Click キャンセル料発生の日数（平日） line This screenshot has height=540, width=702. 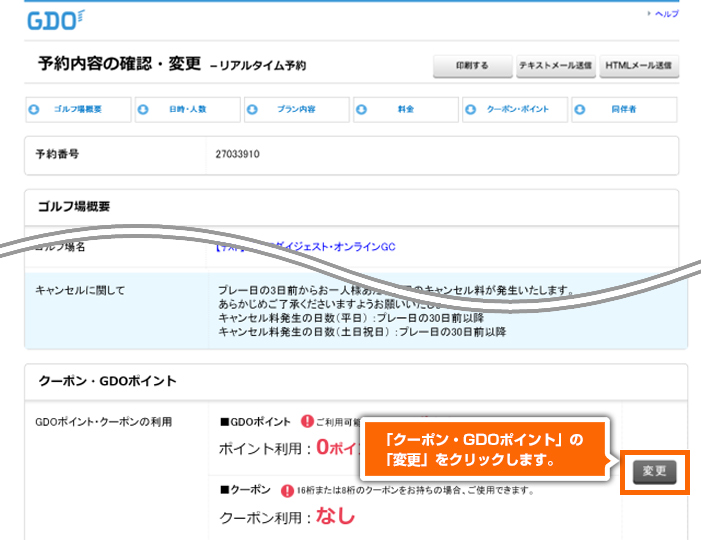351,318
